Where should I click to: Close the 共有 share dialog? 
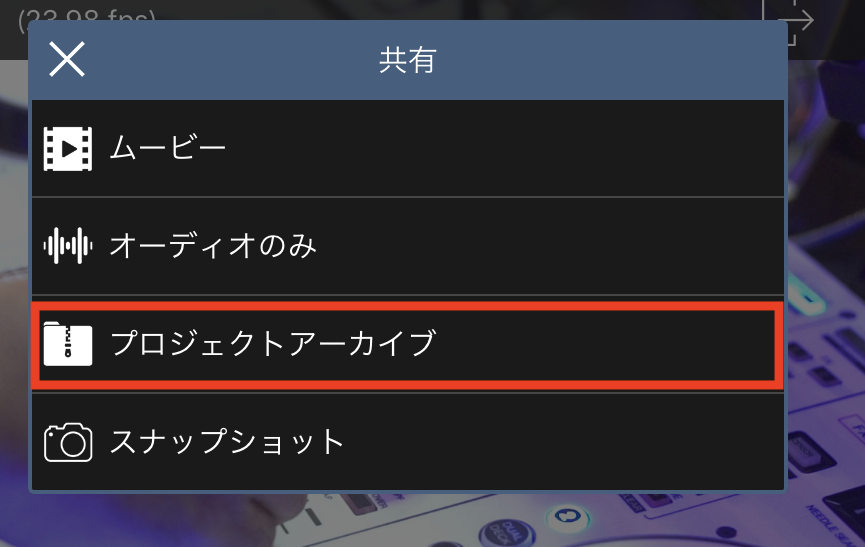tap(67, 60)
